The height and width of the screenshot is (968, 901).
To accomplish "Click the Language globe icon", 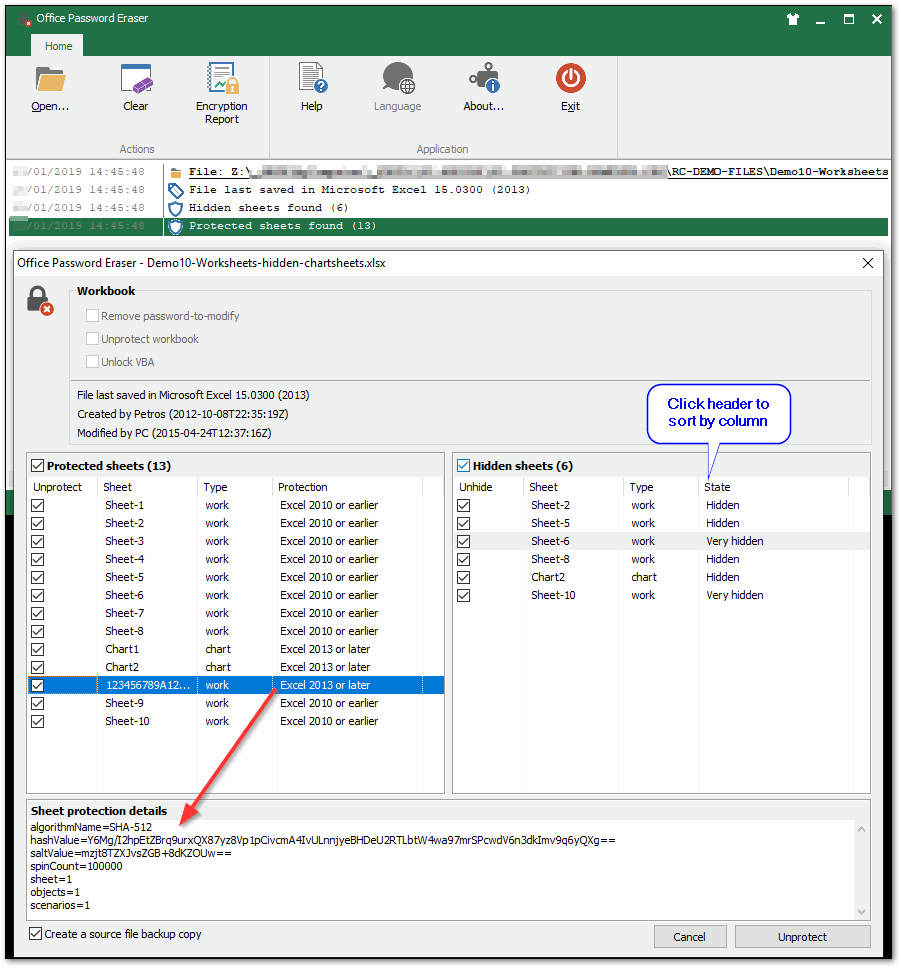I will coord(398,78).
